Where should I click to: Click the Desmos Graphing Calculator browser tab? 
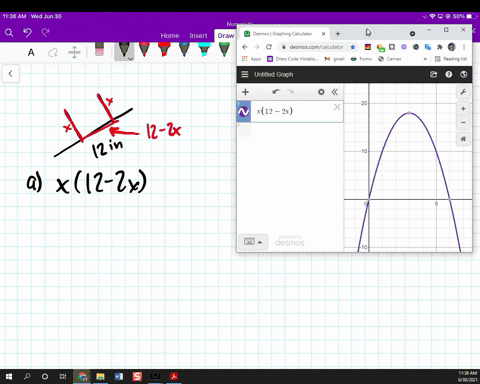pyautogui.click(x=283, y=34)
